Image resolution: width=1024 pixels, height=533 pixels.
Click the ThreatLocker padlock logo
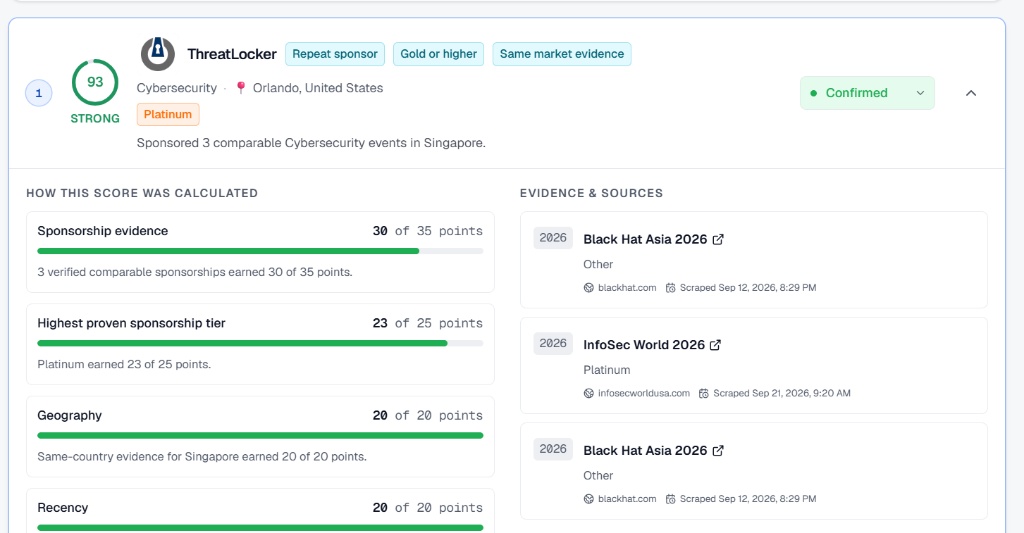pyautogui.click(x=157, y=54)
